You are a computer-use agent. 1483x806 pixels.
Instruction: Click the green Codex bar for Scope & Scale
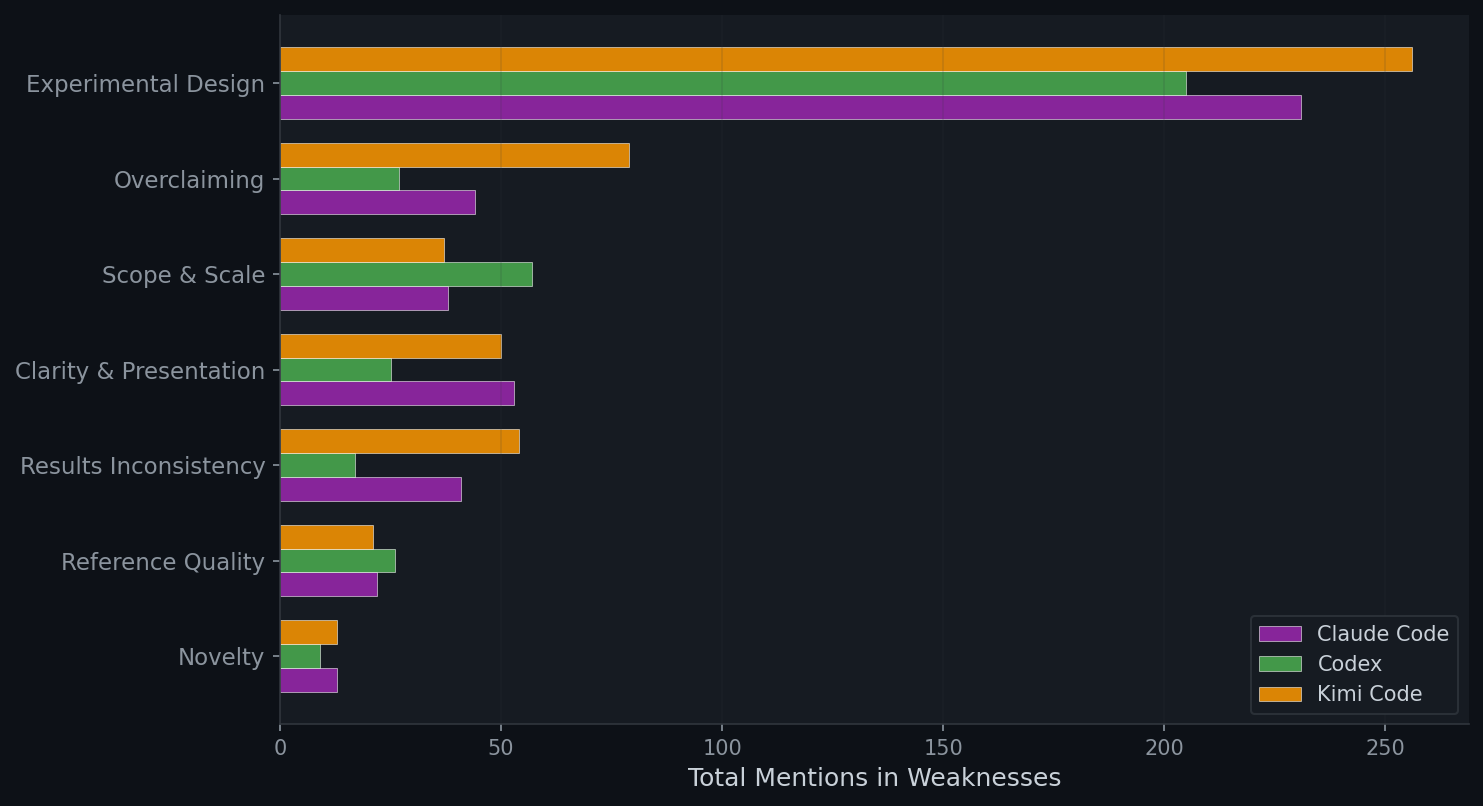[x=406, y=274]
